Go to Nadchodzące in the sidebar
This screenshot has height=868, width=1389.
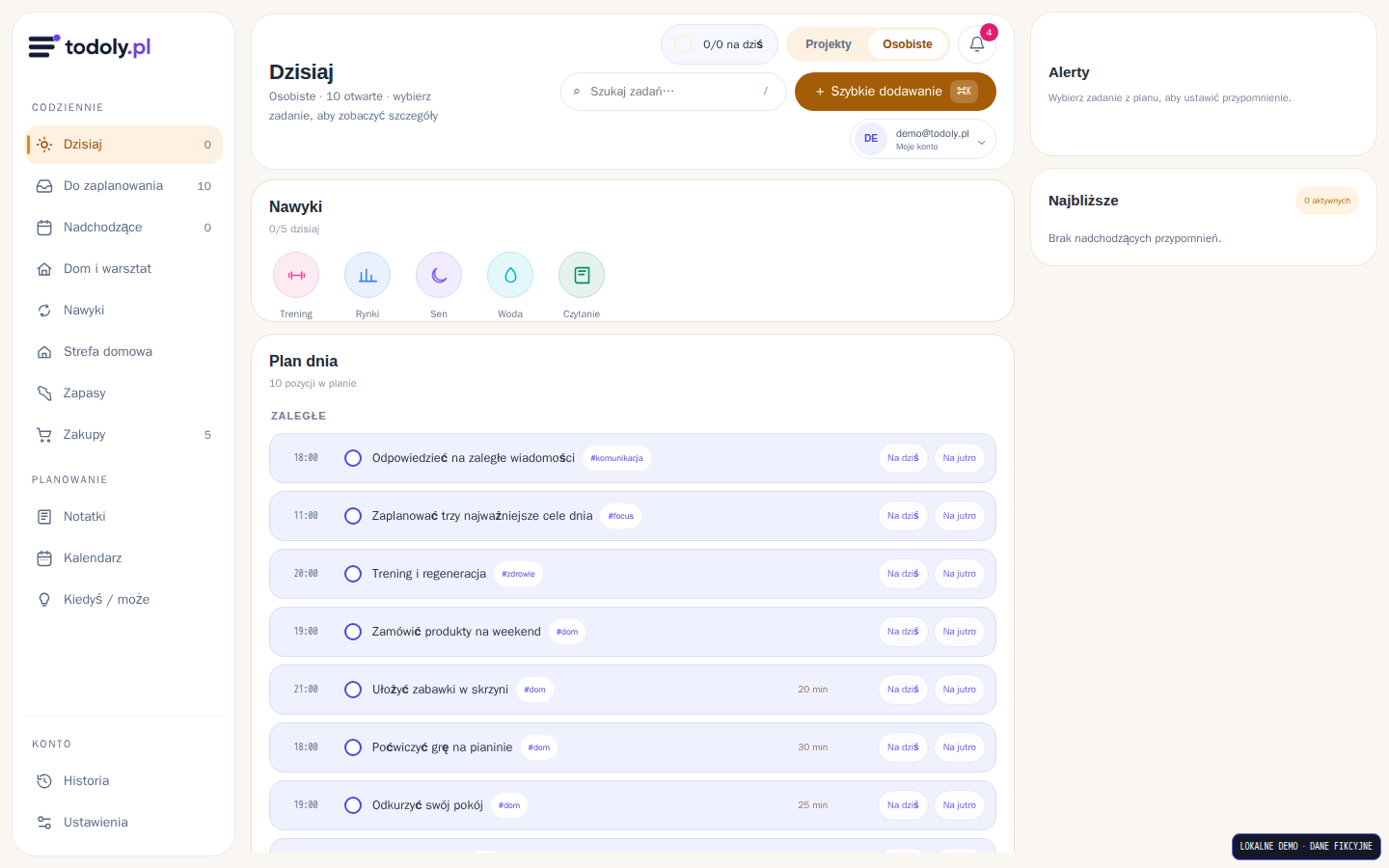(123, 228)
